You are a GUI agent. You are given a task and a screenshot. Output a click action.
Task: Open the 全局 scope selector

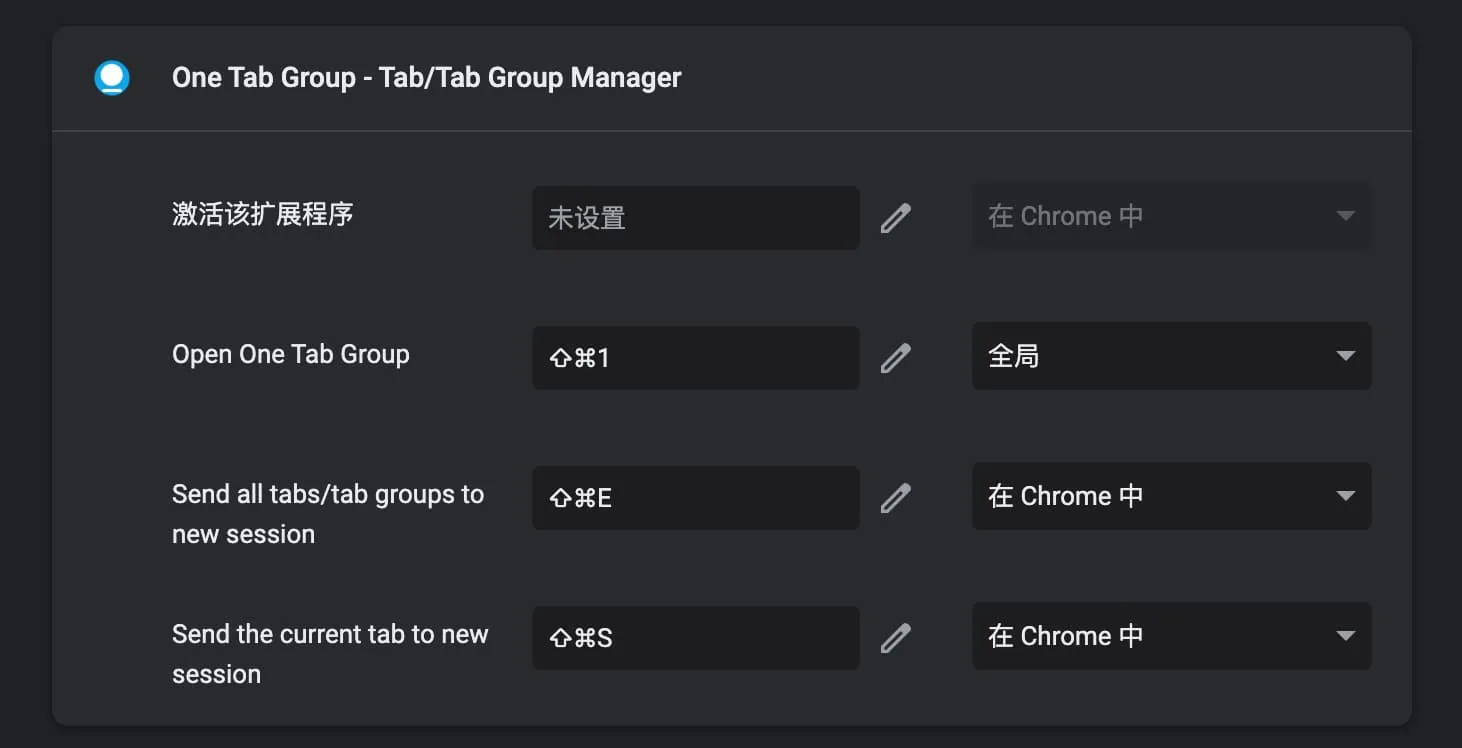click(1170, 356)
